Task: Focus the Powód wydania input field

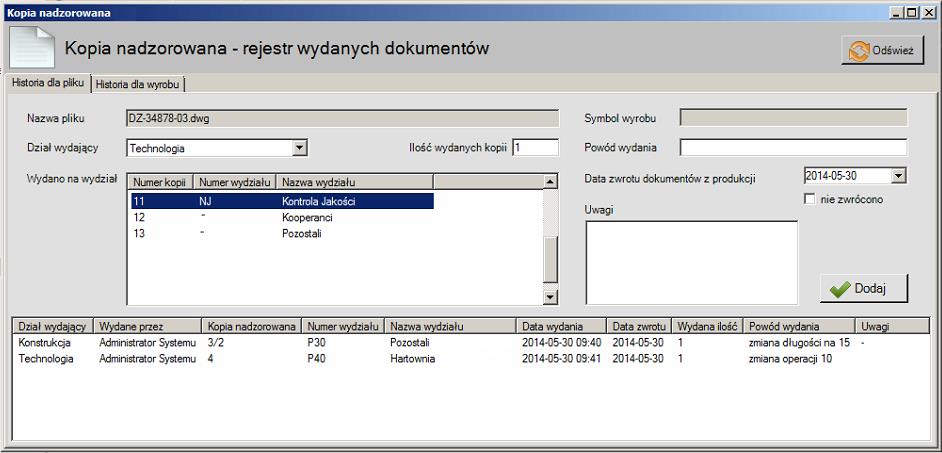Action: (x=794, y=147)
